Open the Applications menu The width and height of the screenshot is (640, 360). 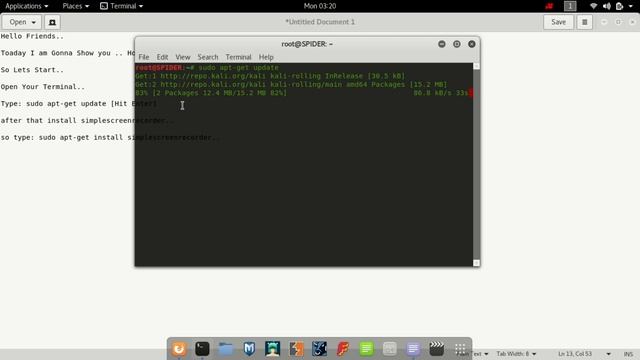tap(27, 6)
